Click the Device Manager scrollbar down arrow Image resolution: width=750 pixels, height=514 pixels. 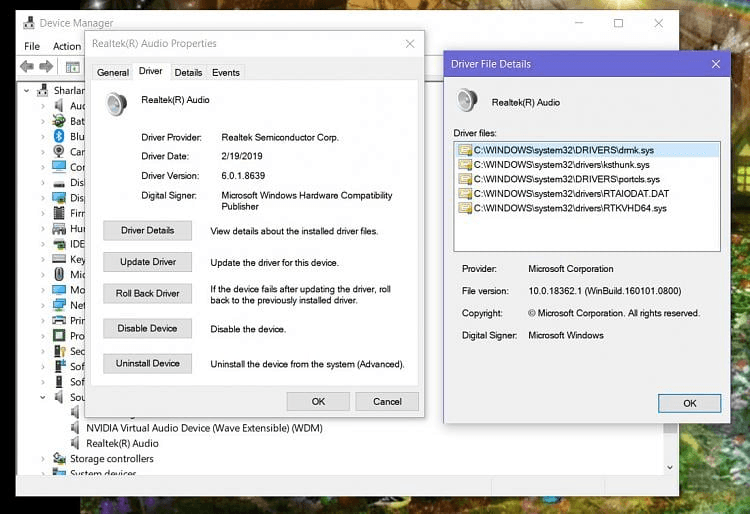point(670,467)
